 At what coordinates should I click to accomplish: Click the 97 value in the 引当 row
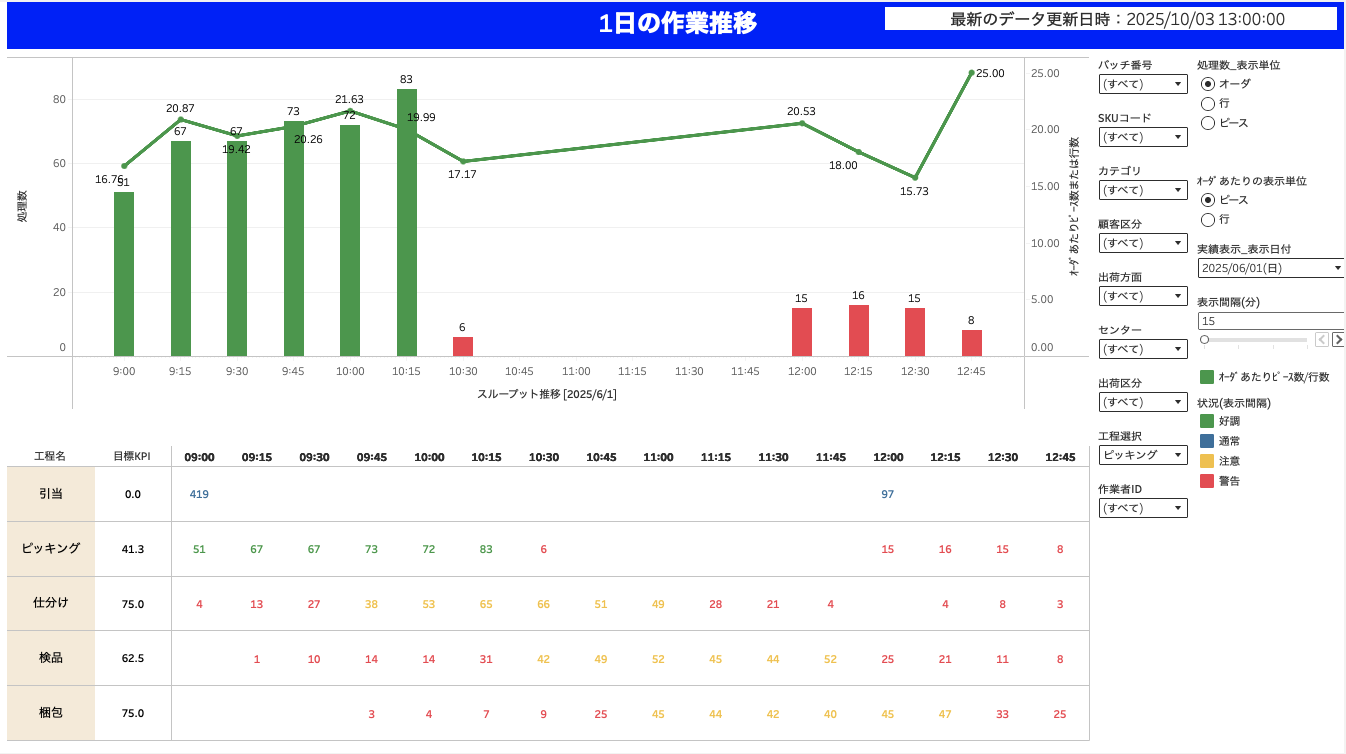point(888,494)
